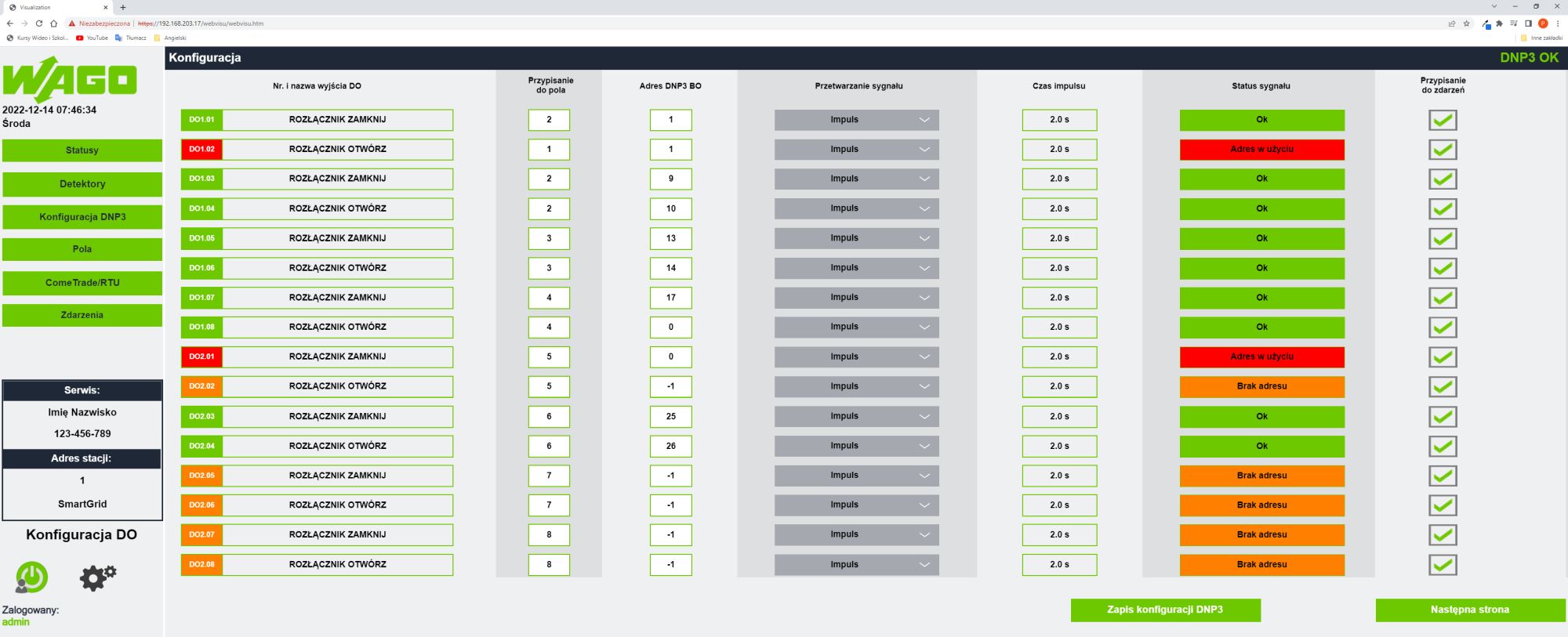The image size is (1568, 637).
Task: Click the WAGO logo
Action: [69, 80]
